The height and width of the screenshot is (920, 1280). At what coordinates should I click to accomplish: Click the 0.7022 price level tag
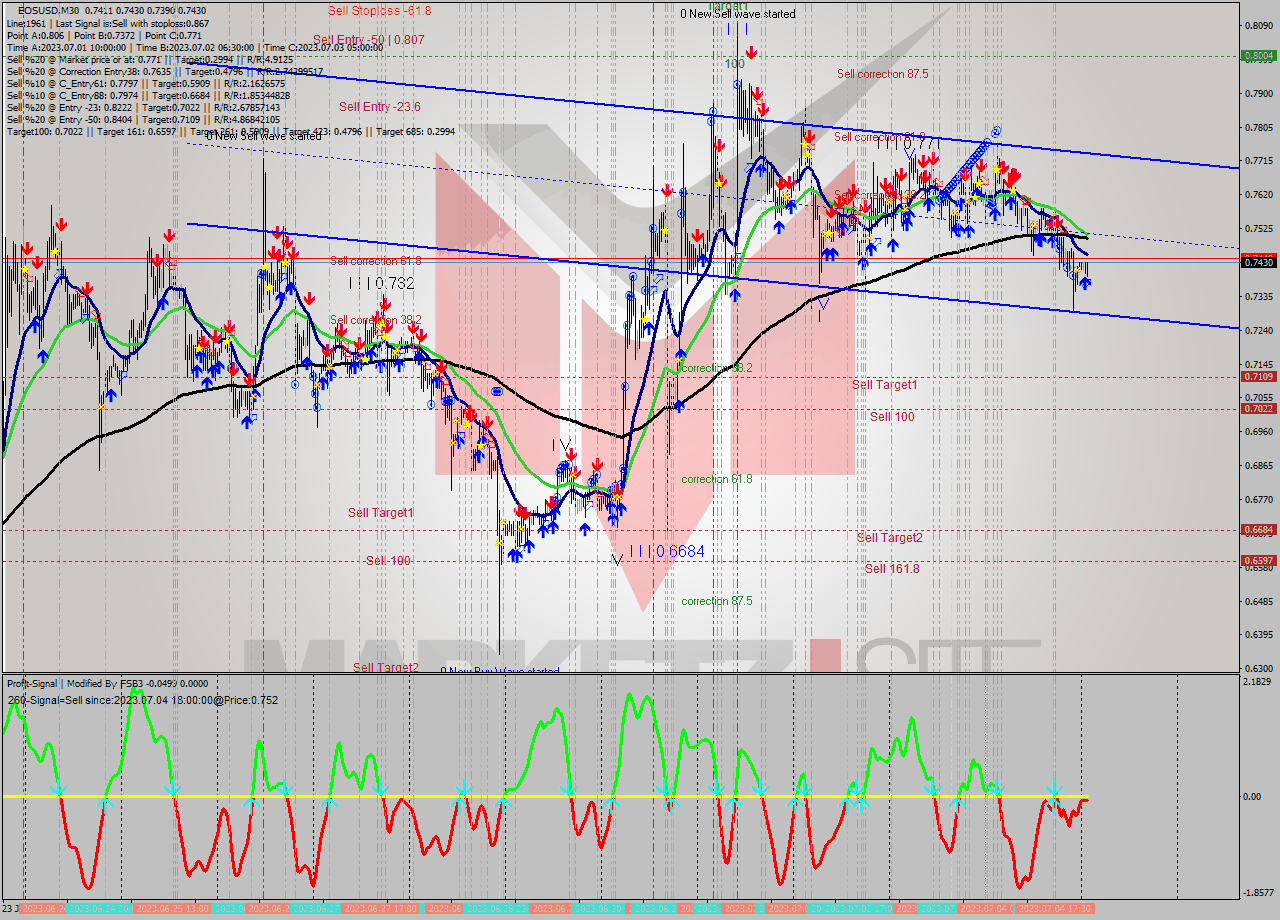(1257, 408)
